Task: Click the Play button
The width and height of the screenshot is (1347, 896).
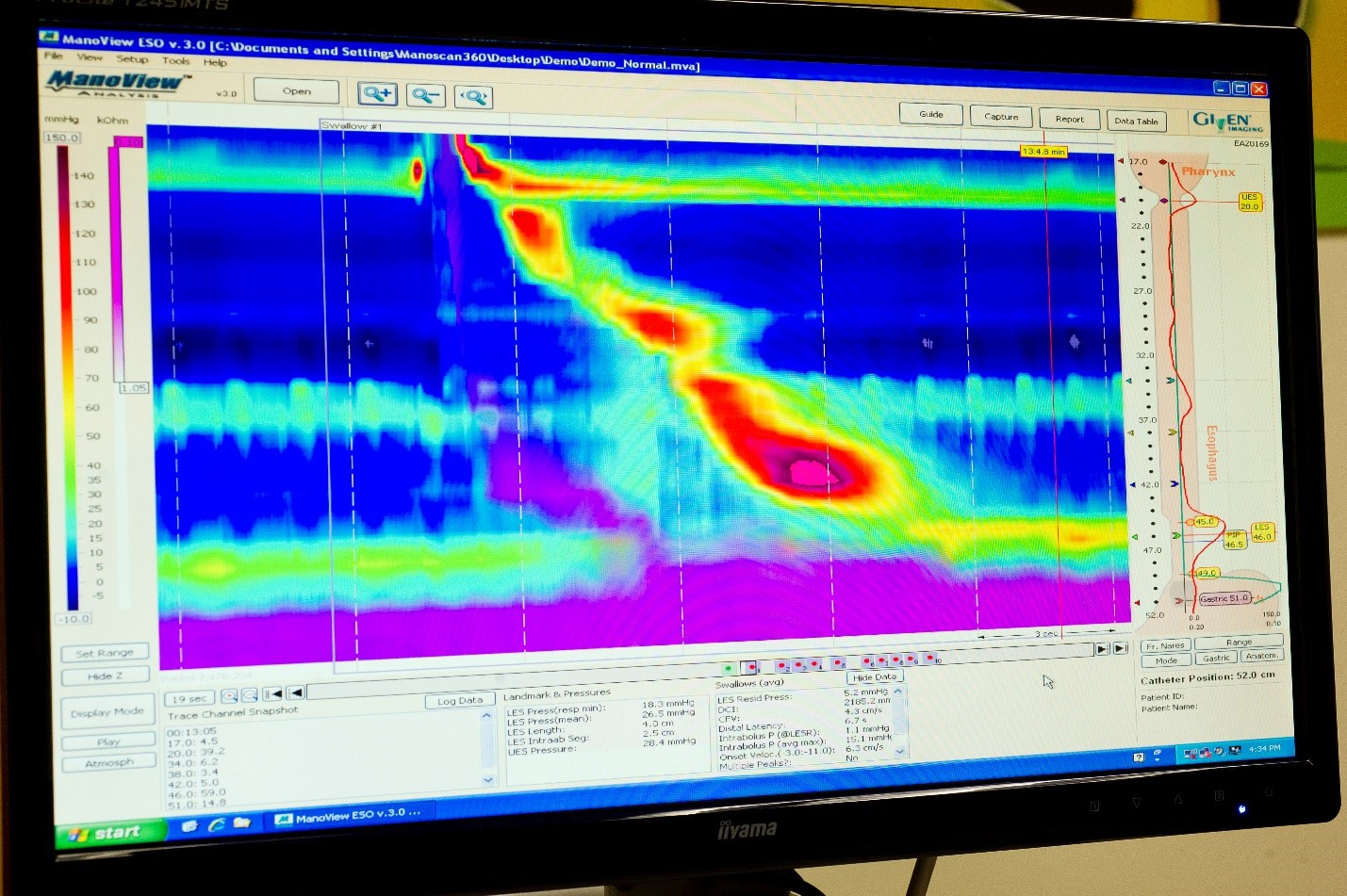Action: [108, 742]
